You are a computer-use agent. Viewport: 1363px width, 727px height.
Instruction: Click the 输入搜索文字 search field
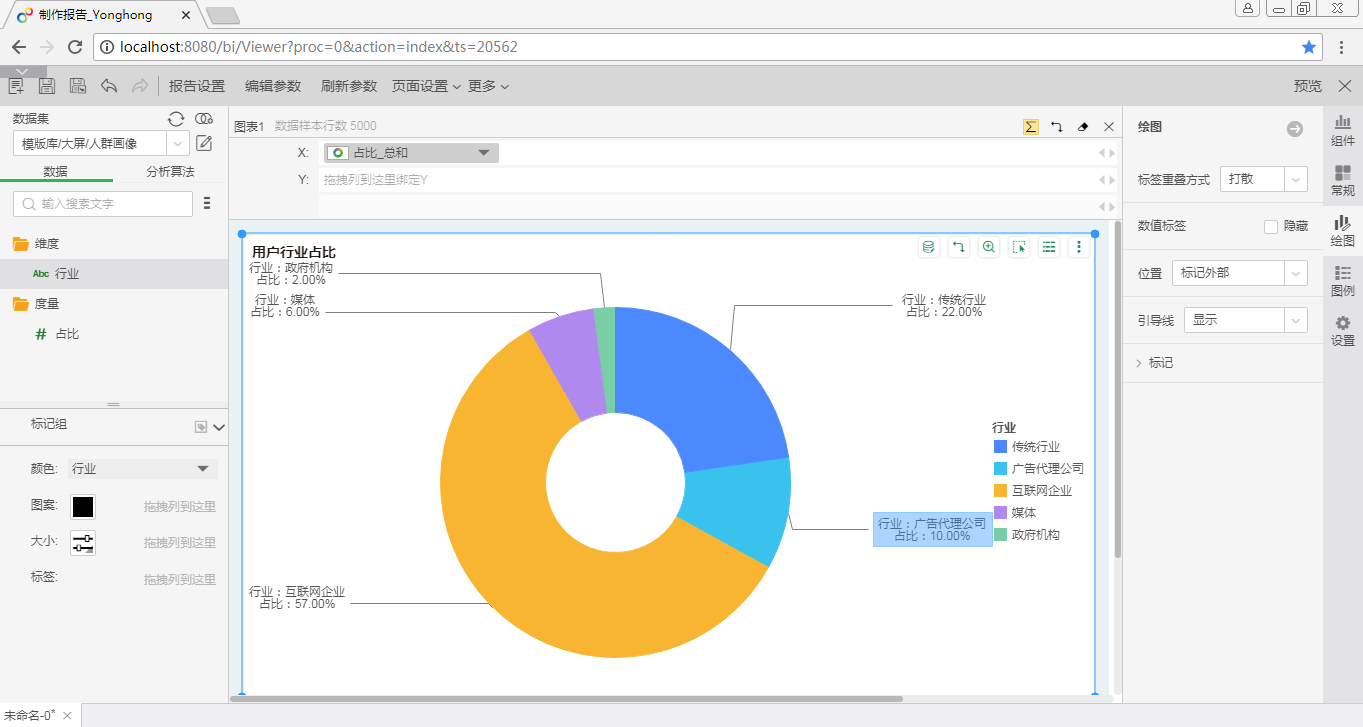pyautogui.click(x=103, y=203)
